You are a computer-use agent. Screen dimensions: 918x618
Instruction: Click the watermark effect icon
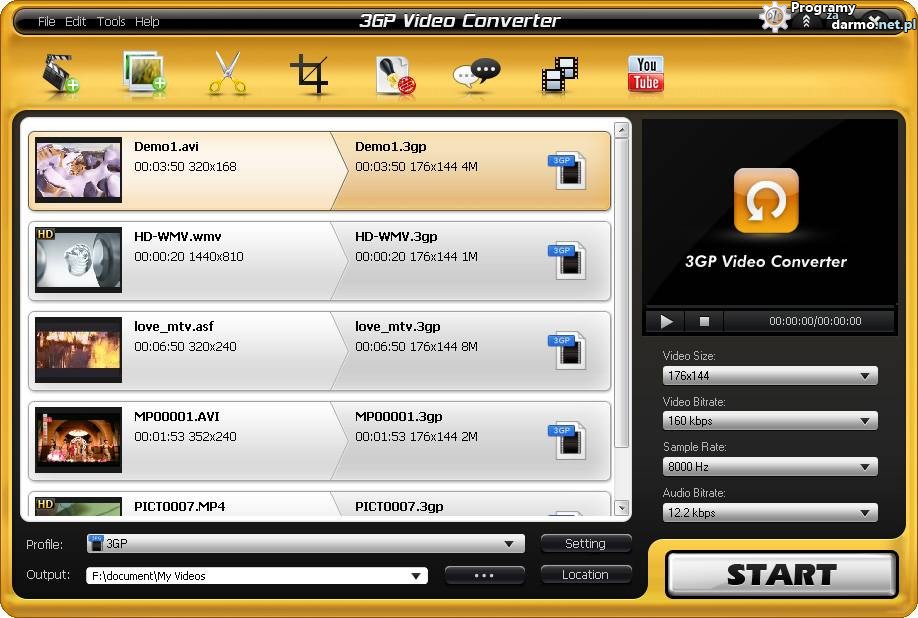coord(395,75)
